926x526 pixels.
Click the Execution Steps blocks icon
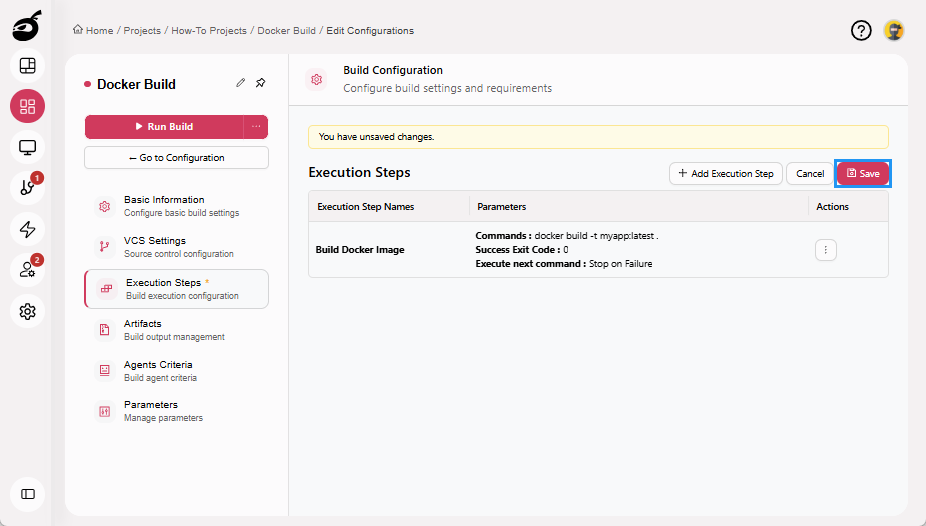tap(107, 289)
